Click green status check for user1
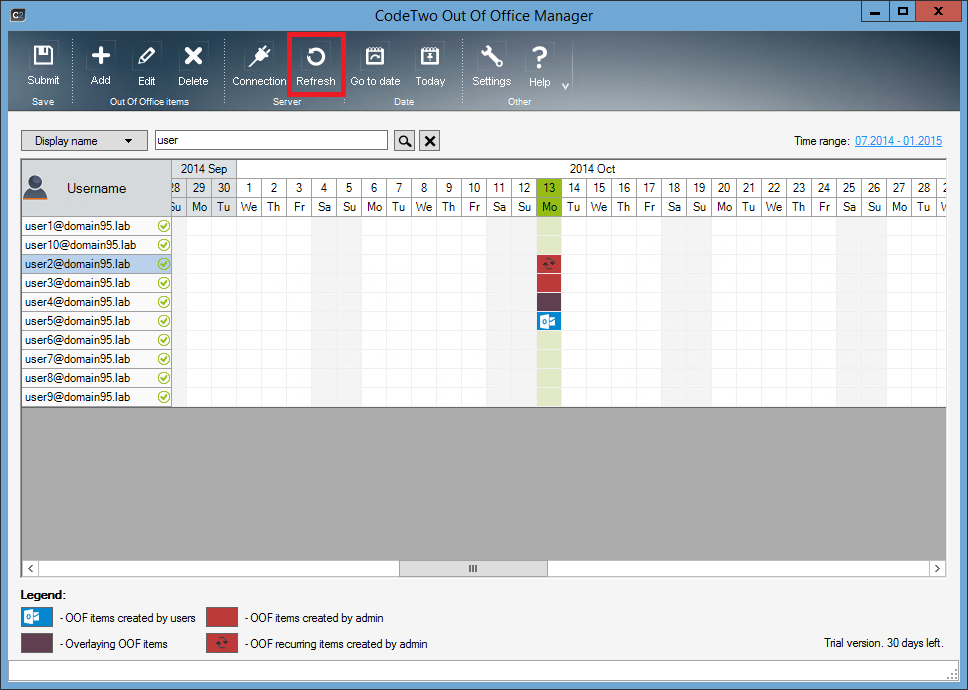This screenshot has width=968, height=690. click(164, 226)
